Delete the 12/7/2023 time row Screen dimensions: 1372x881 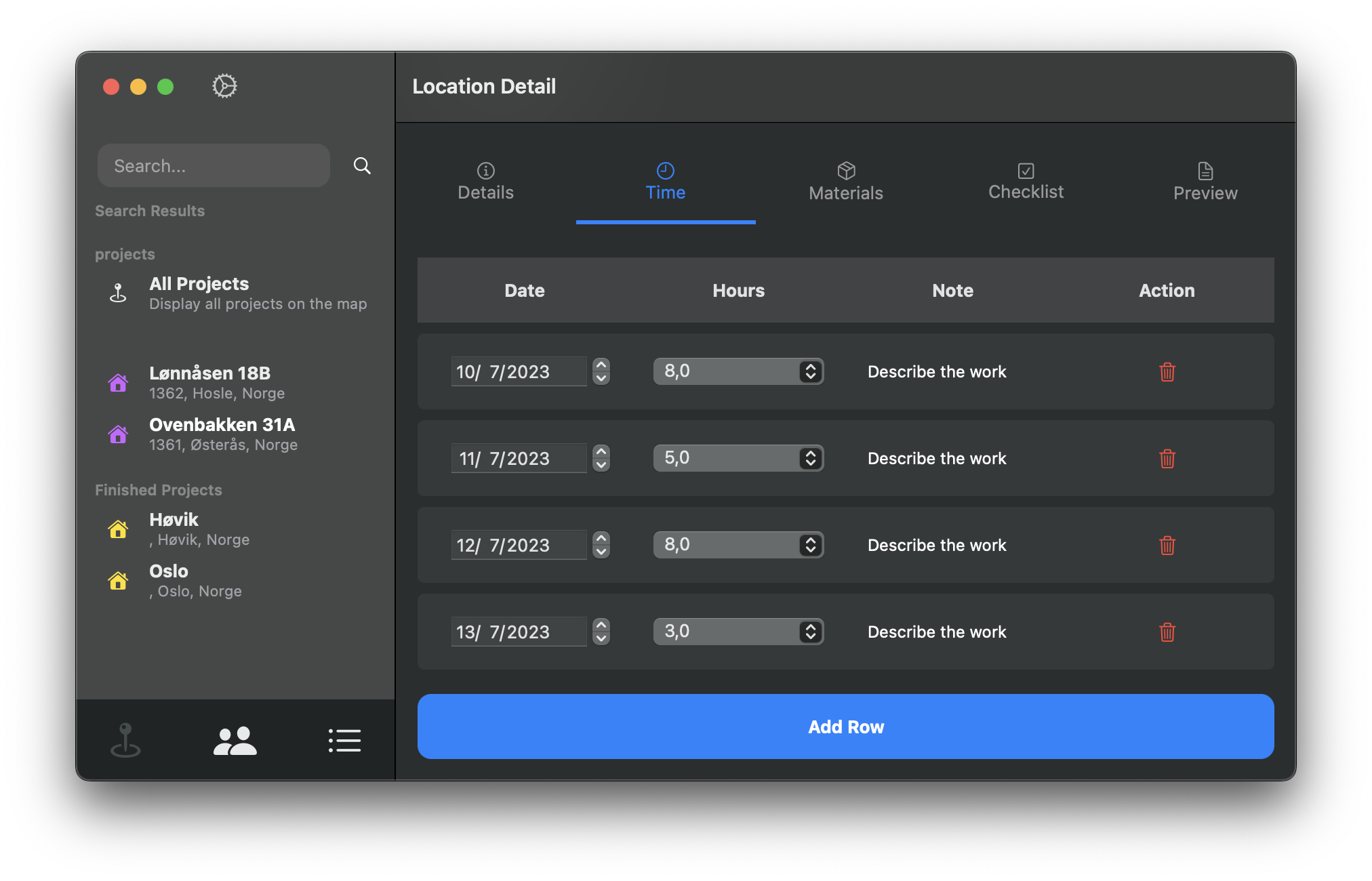[x=1167, y=545]
